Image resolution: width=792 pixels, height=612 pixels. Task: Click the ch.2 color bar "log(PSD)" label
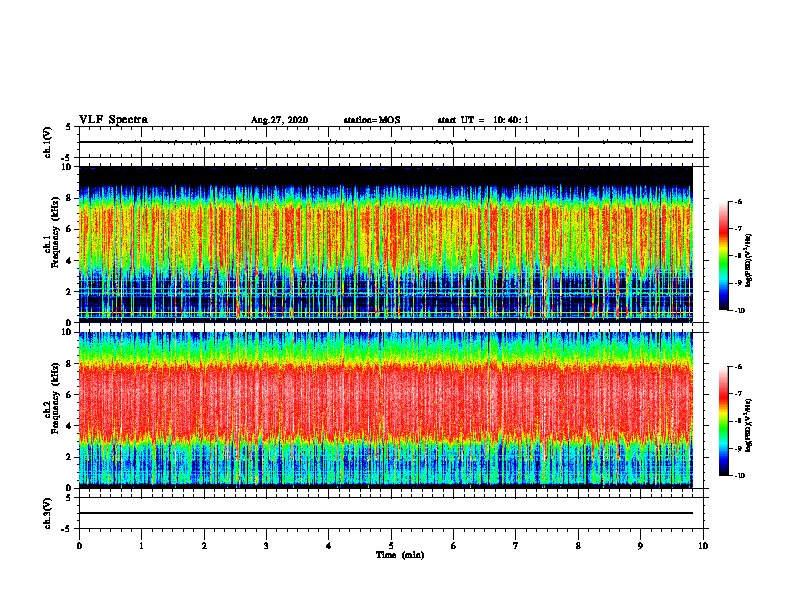pyautogui.click(x=749, y=425)
